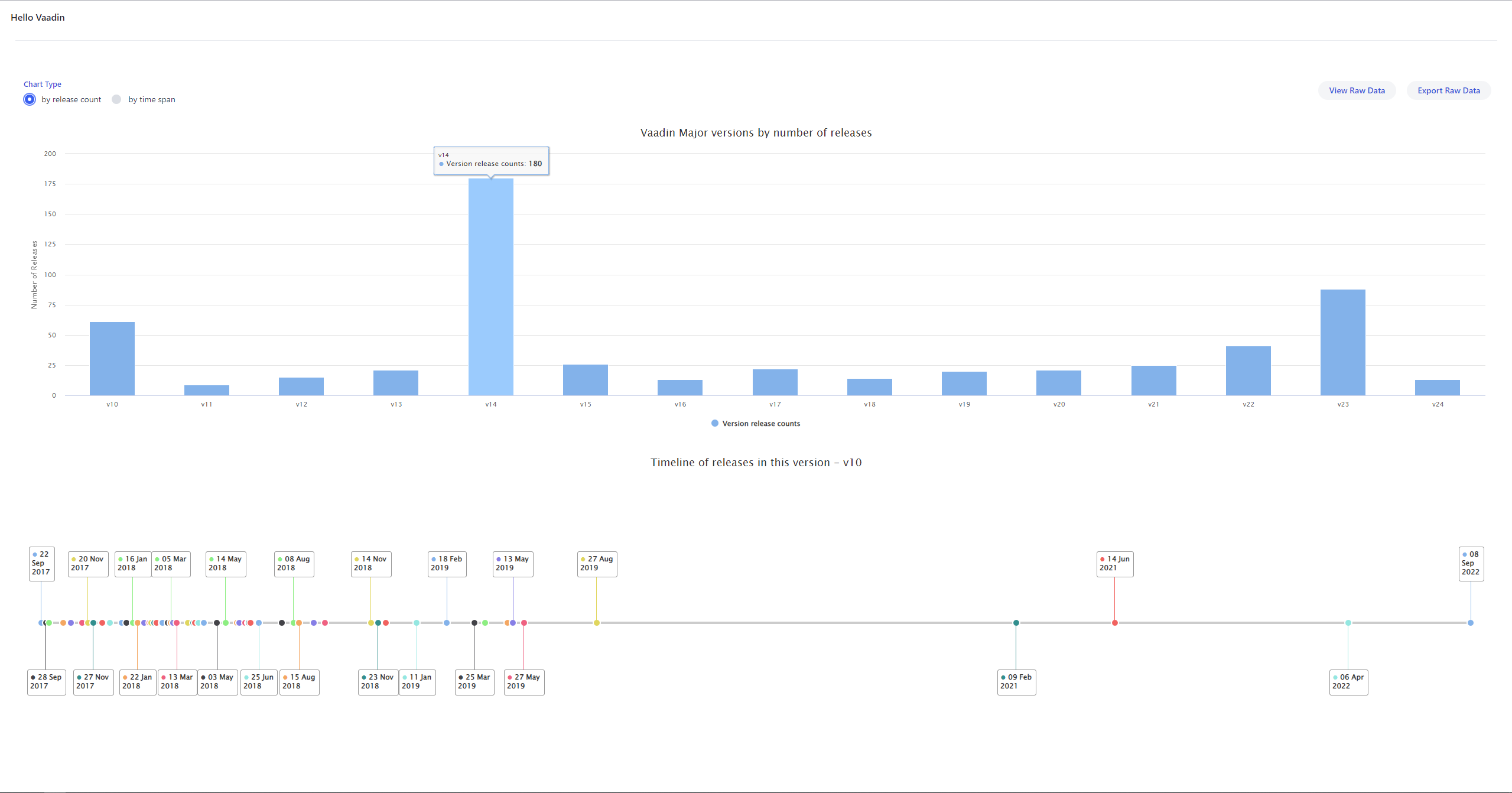Click the 27 Aug 2019 timeline label
Viewport: 1512px width, 793px height.
tap(597, 564)
